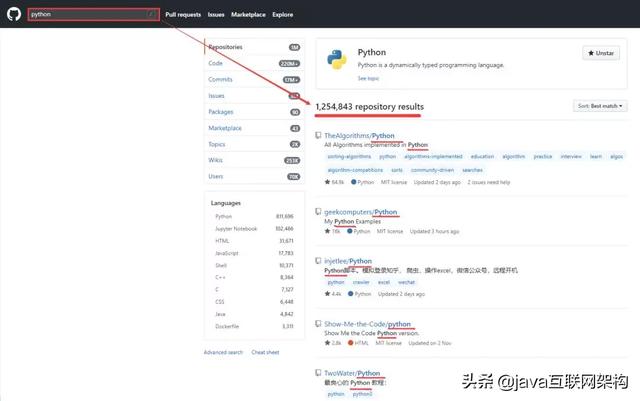Viewport: 640px width, 401px height.
Task: Open Marketplace in top navigation
Action: pos(248,15)
